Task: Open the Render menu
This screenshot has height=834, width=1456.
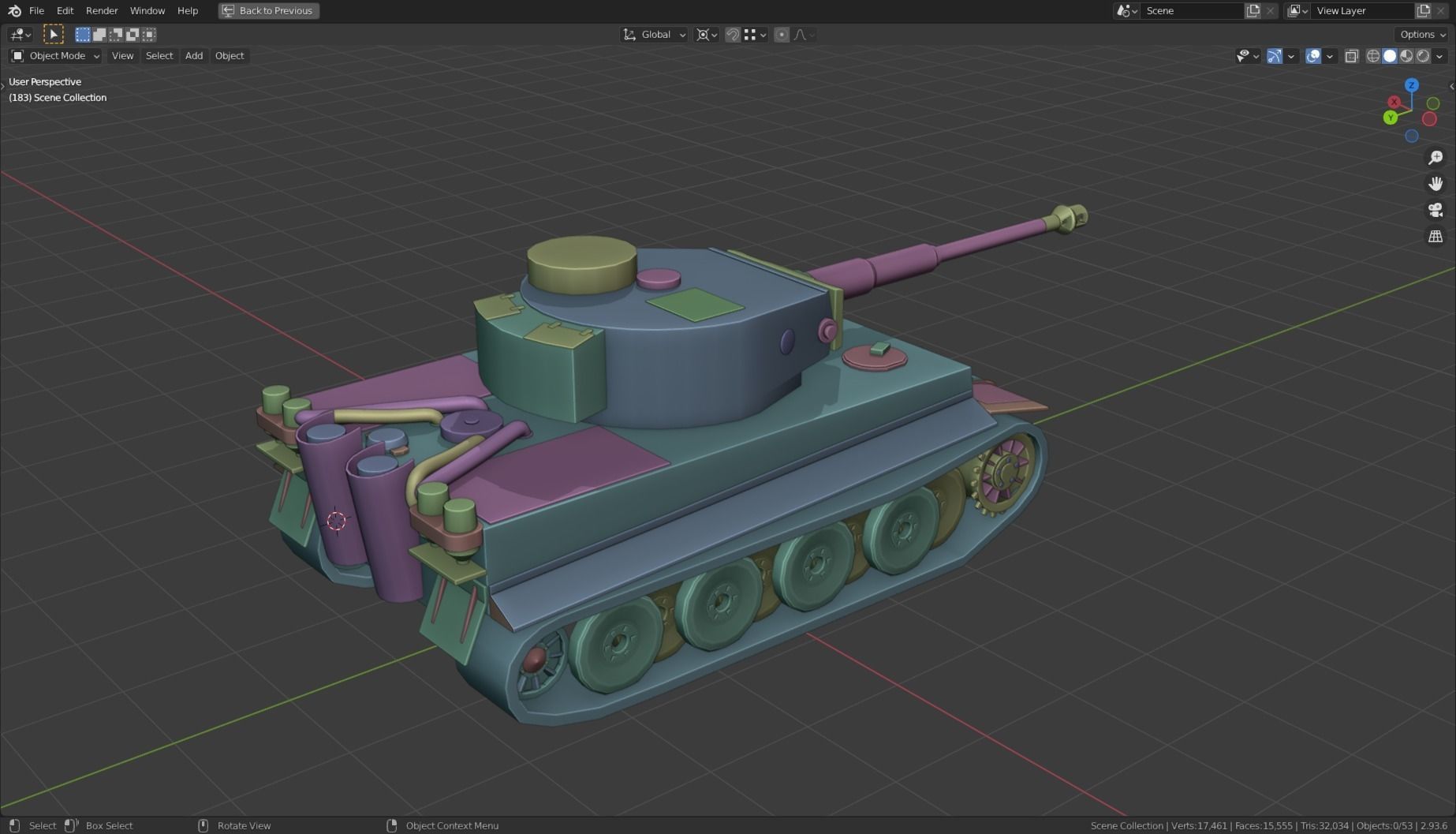Action: (102, 11)
